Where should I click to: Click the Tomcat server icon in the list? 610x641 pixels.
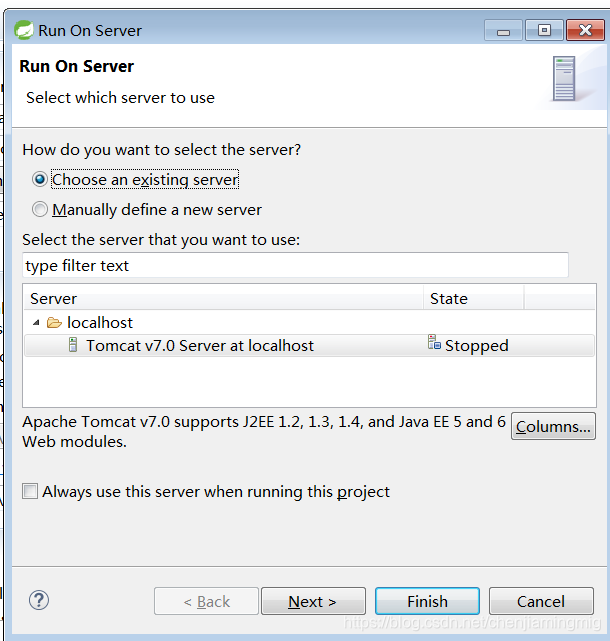pos(73,345)
